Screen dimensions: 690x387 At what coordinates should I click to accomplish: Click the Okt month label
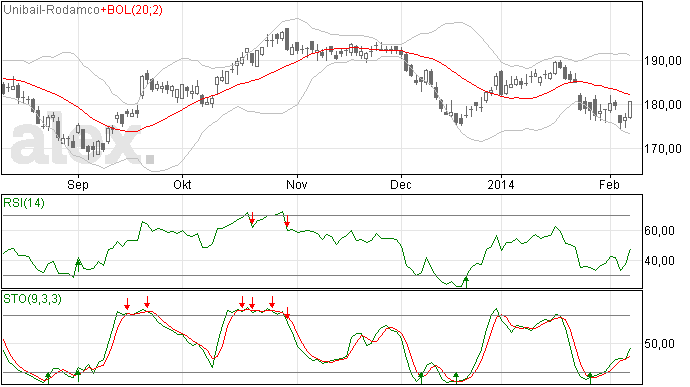click(182, 184)
